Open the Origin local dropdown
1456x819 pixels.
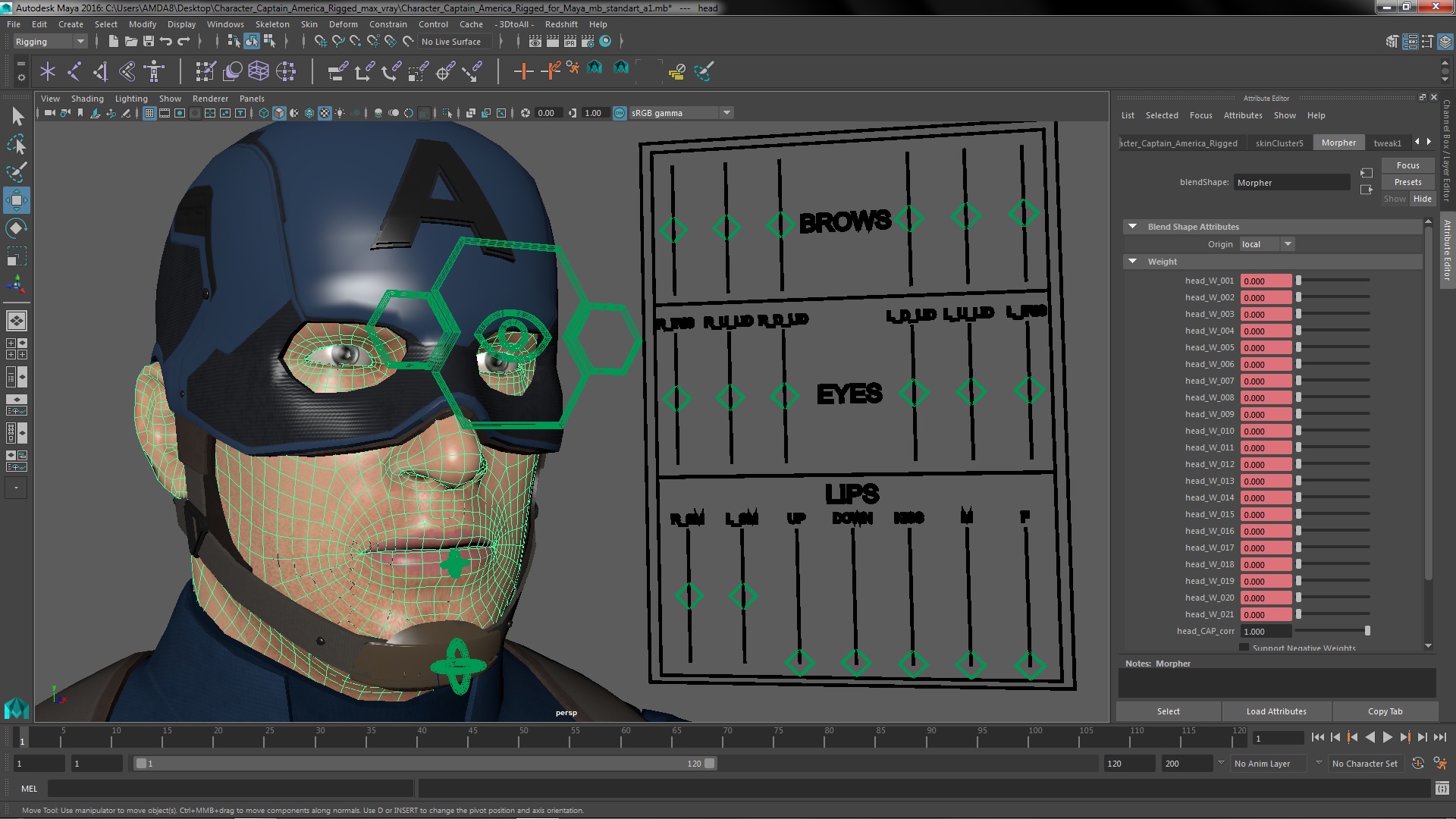point(1267,244)
